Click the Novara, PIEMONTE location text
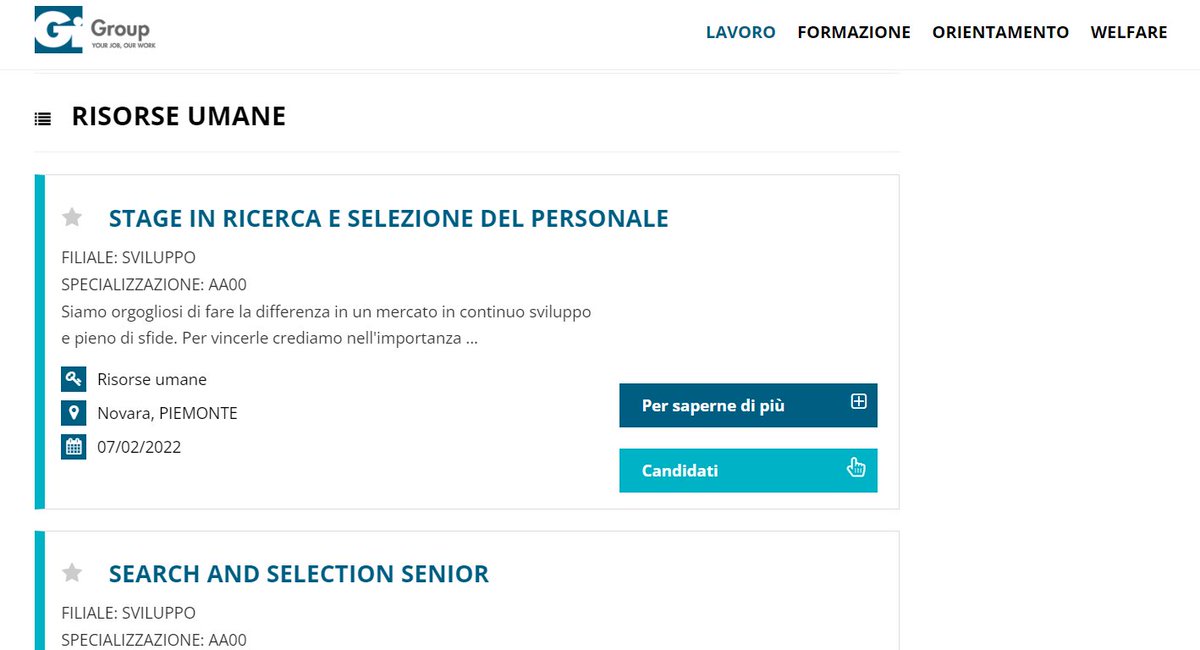This screenshot has height=650, width=1200. coord(167,413)
